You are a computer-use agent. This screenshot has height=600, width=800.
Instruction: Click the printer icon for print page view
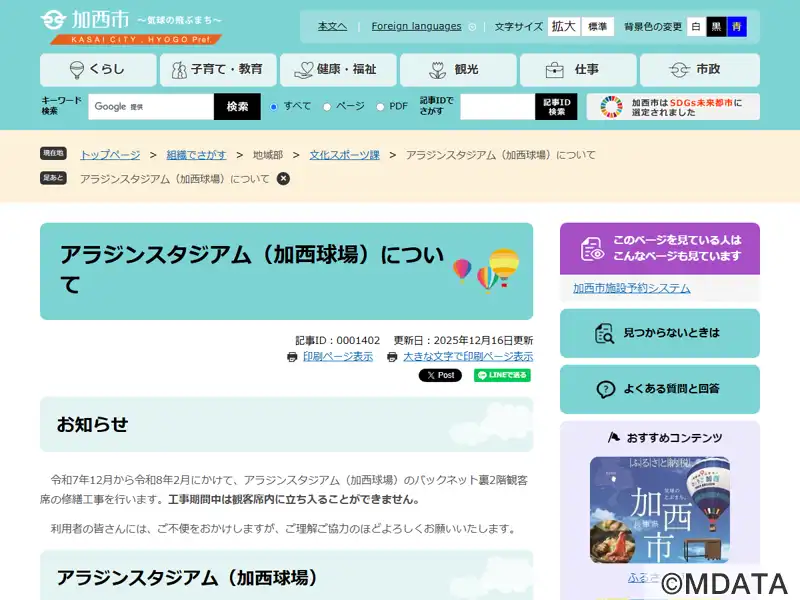292,357
